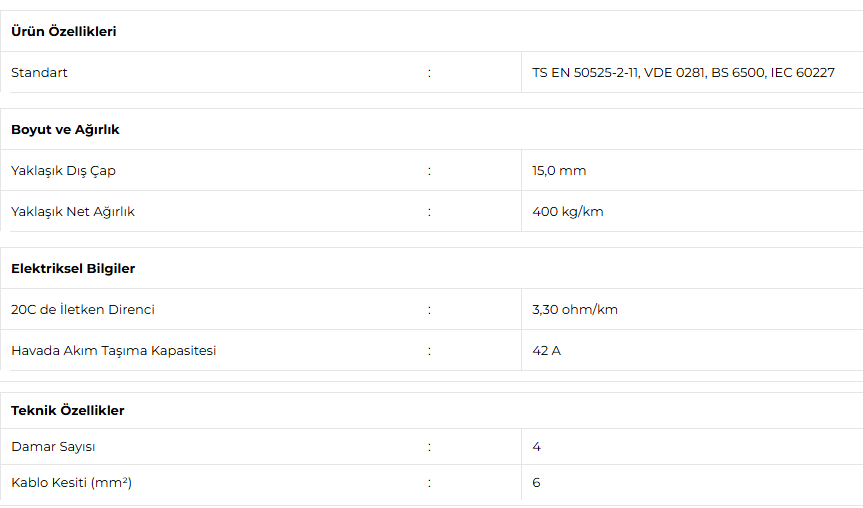Click the 400 kg/km weight value
The height and width of the screenshot is (508, 863).
(567, 212)
